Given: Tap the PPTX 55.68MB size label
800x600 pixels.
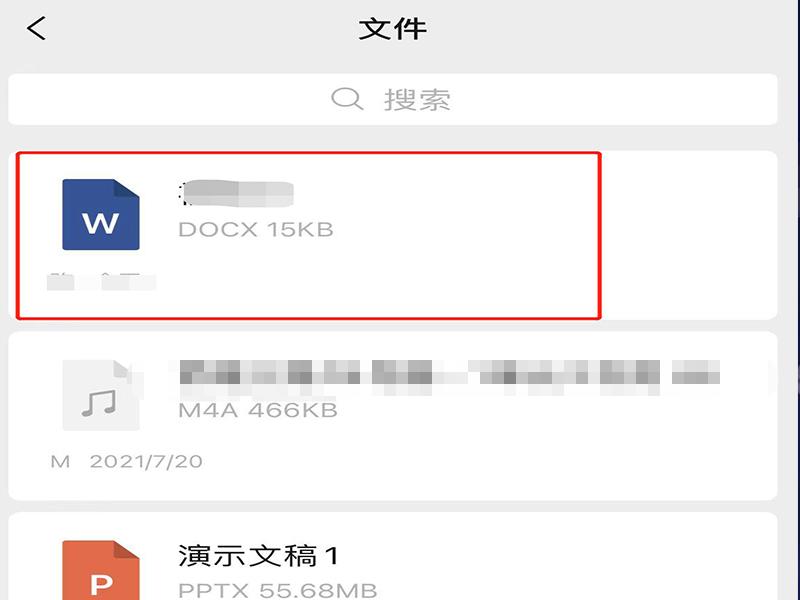Looking at the screenshot, I should tap(278, 590).
